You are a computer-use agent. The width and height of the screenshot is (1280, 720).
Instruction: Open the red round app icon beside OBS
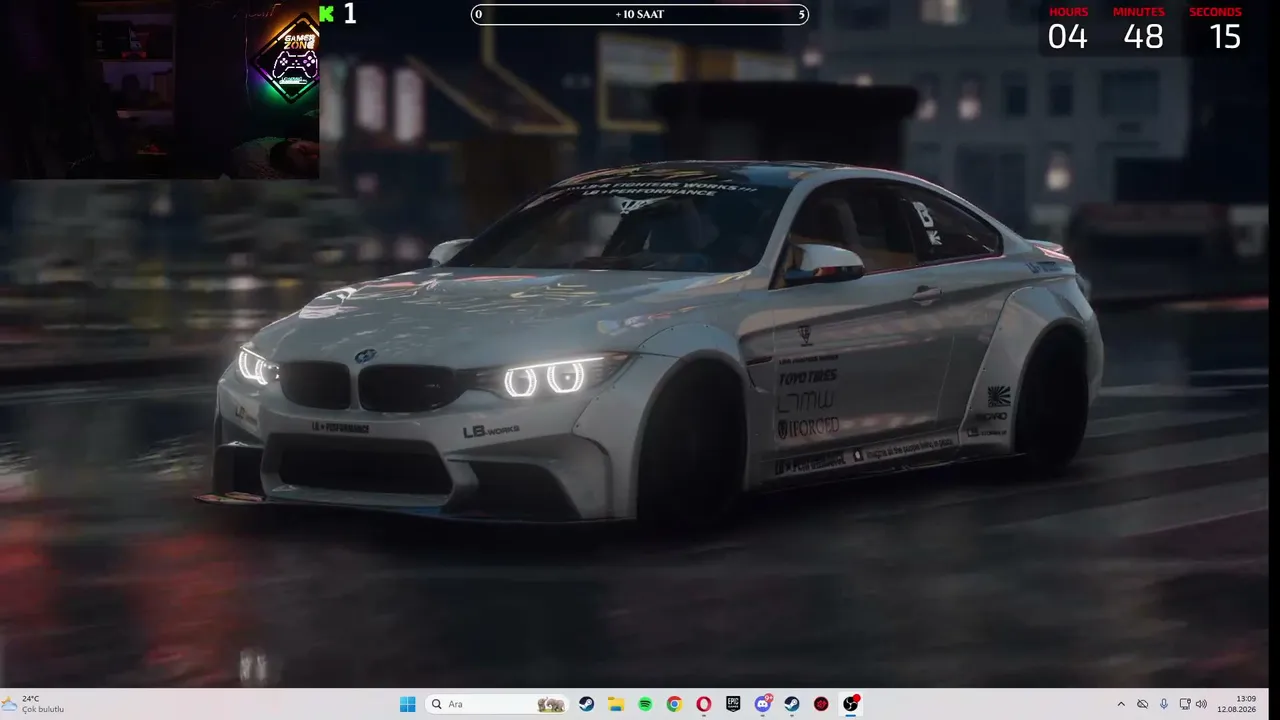click(x=821, y=704)
